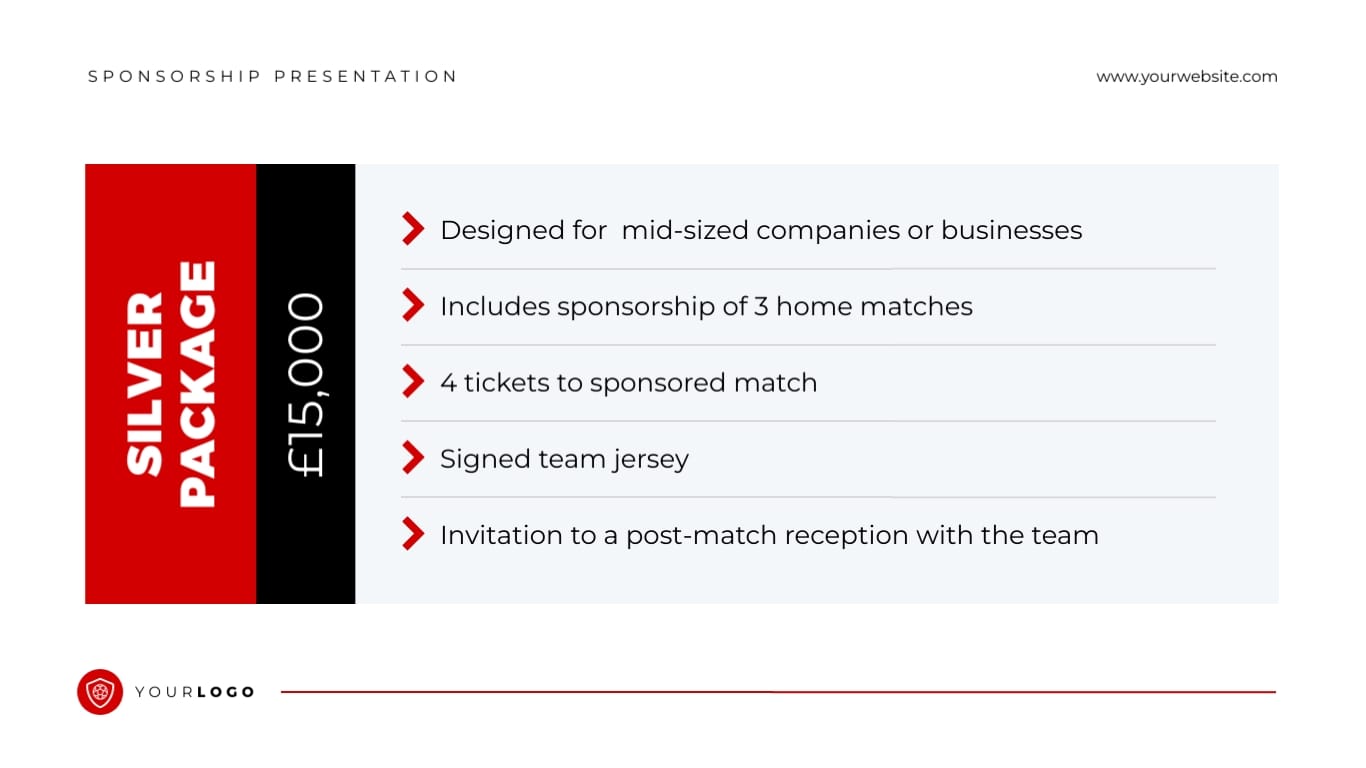This screenshot has height=768, width=1366.
Task: Click the chevron beside 'Signed team jersey'
Action: pyautogui.click(x=413, y=457)
